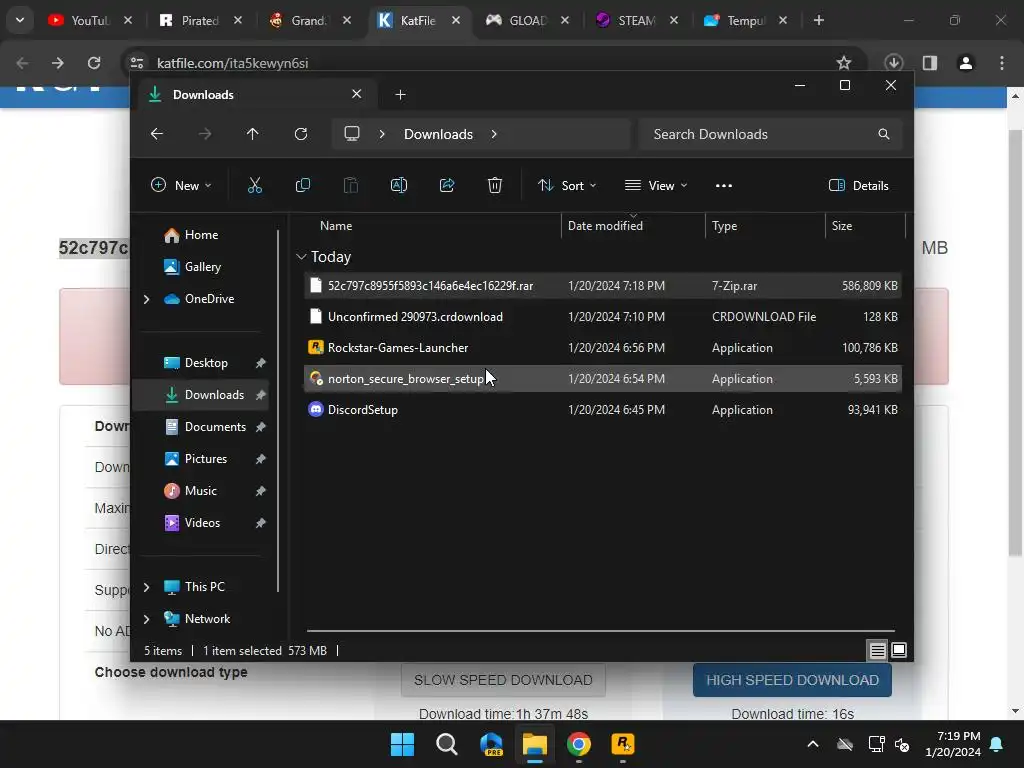Select DiscordSetup application

602,409
